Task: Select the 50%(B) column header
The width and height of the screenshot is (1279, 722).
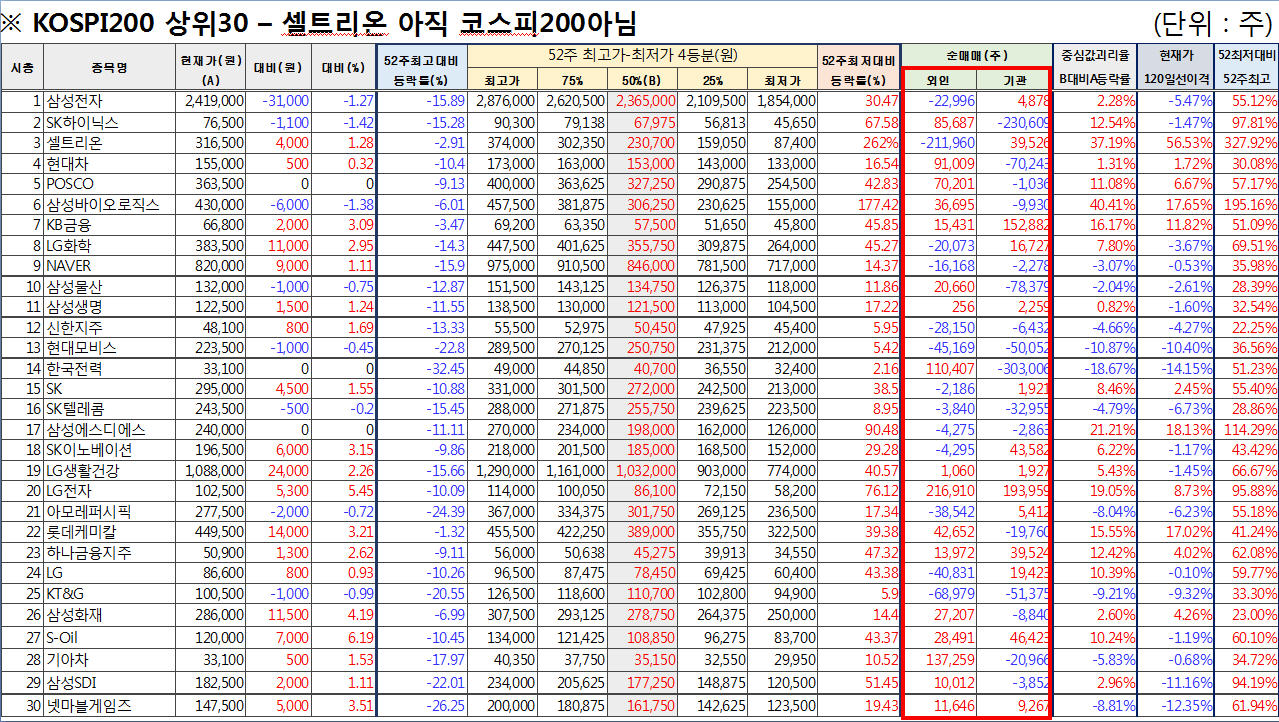Action: (641, 80)
